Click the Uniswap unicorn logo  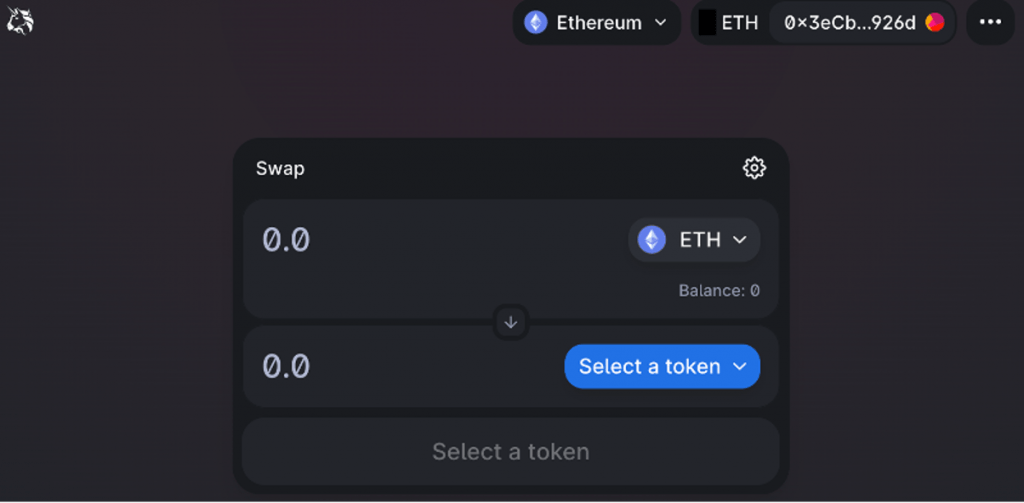click(20, 20)
